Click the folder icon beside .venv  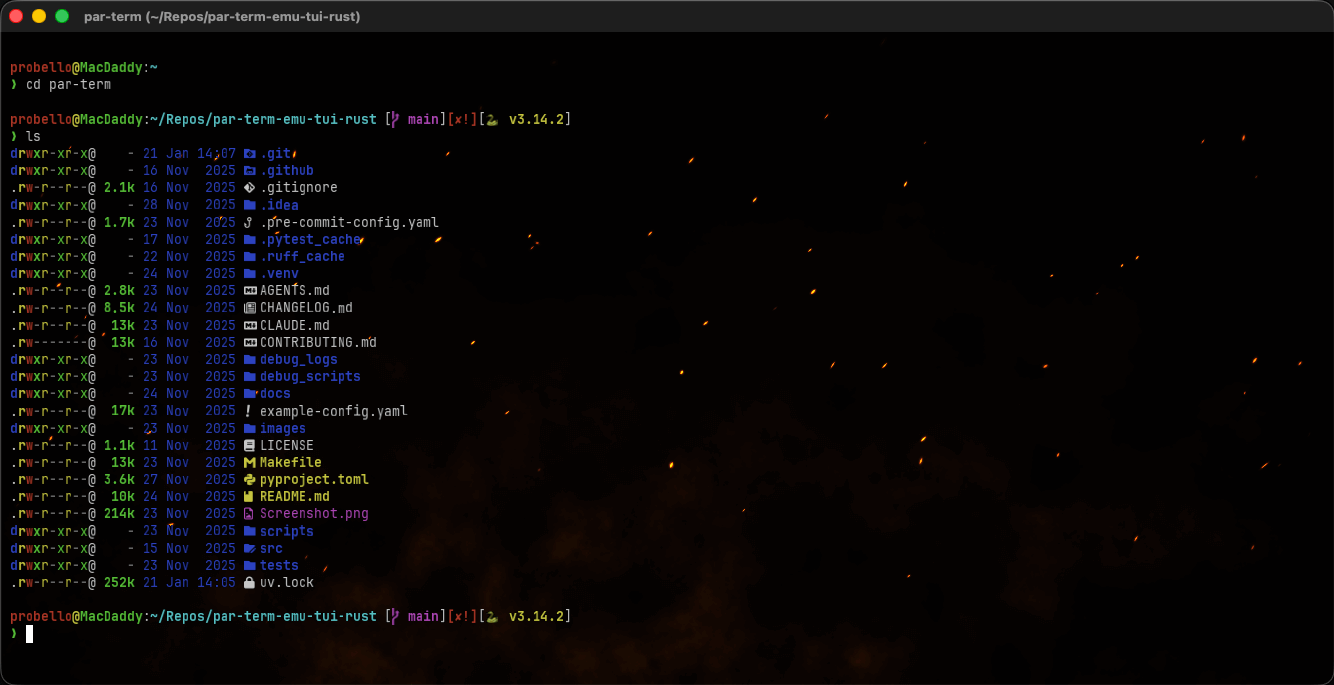(251, 273)
